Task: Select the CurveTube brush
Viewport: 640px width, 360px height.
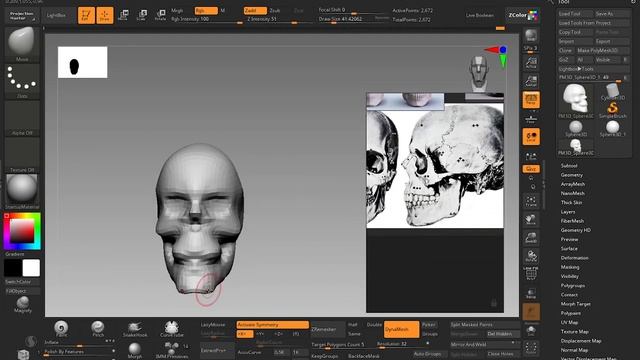Action: (x=171, y=328)
